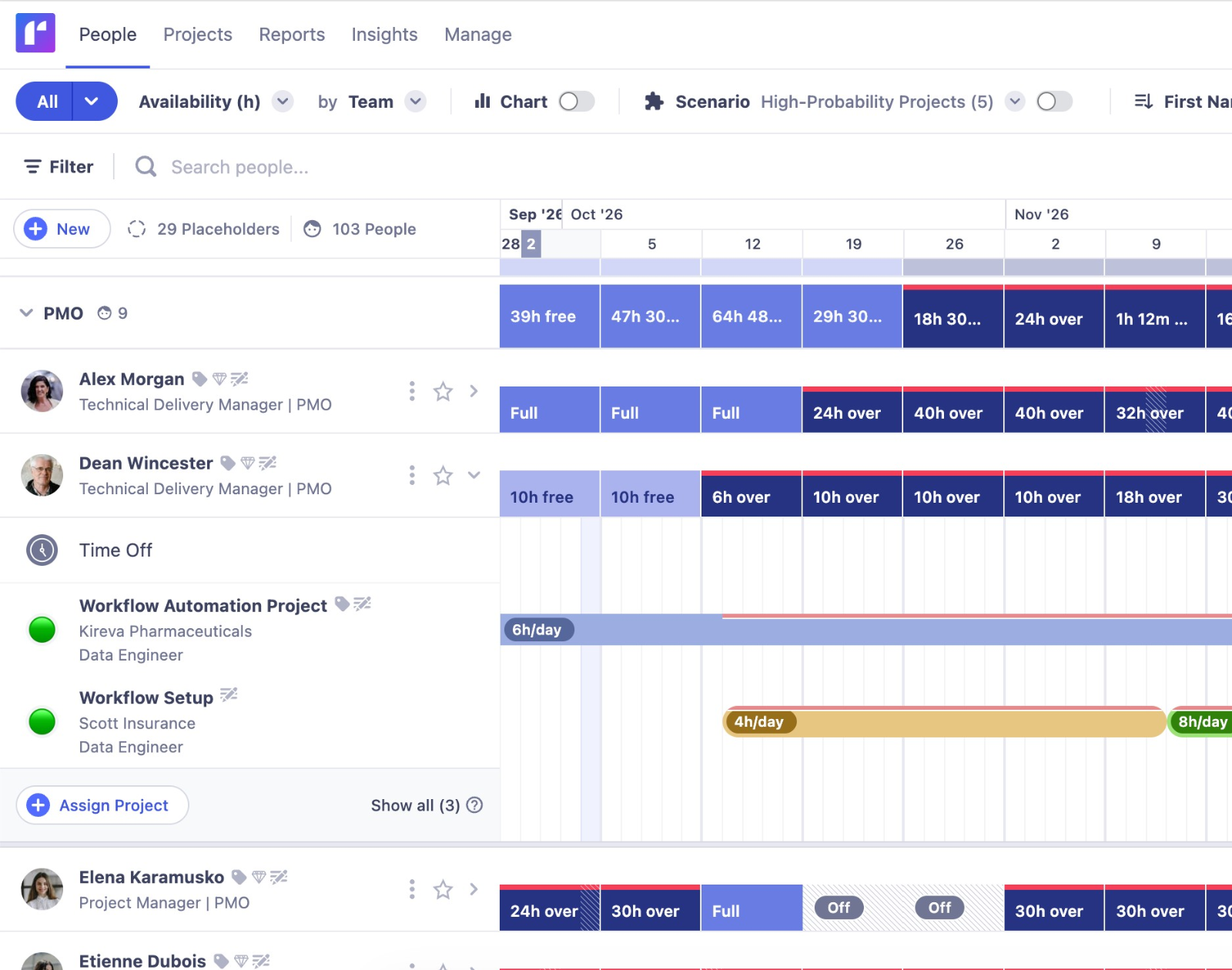Go to the Reports tab

click(x=292, y=35)
